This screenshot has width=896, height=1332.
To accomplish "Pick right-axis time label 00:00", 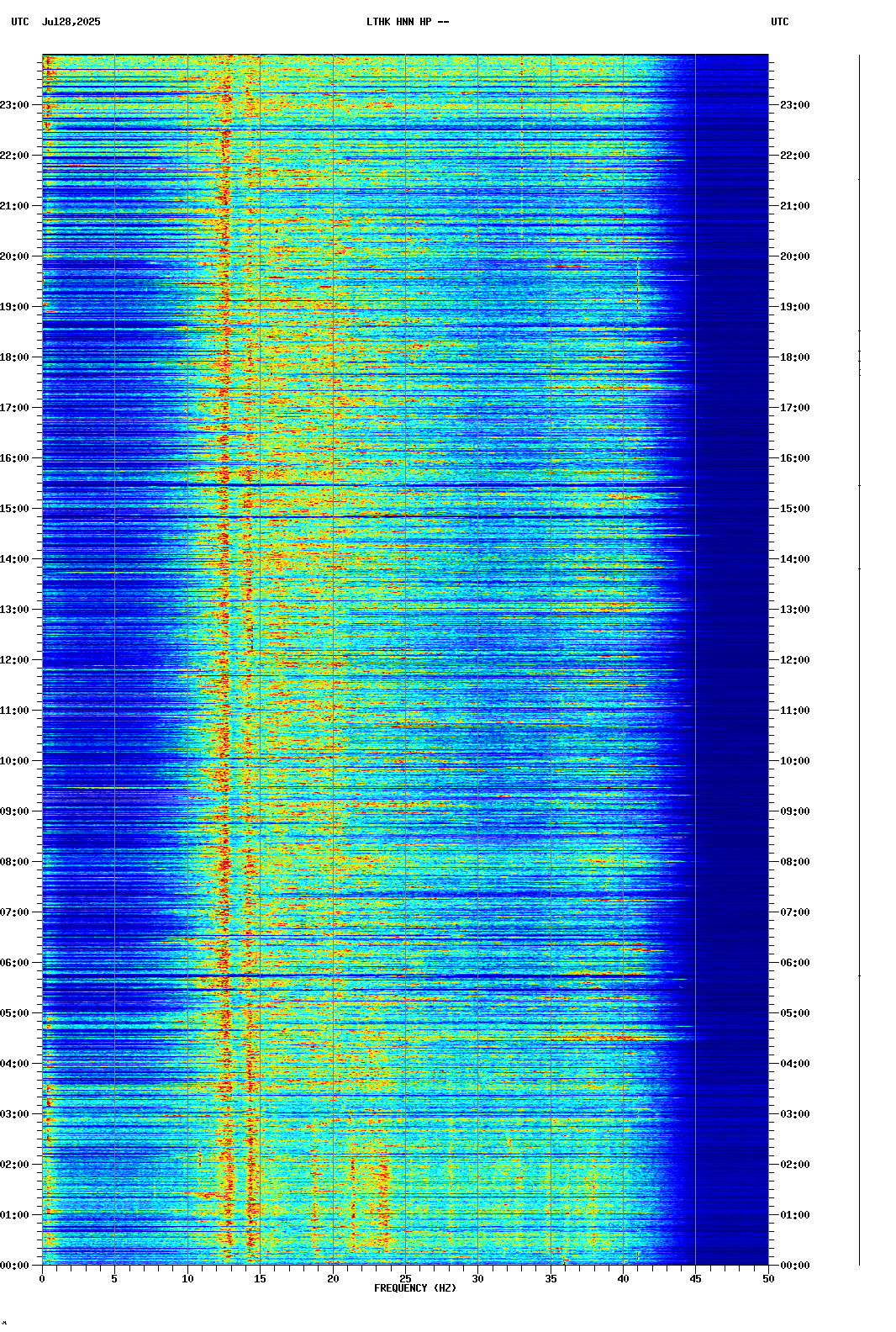I will (x=795, y=1266).
